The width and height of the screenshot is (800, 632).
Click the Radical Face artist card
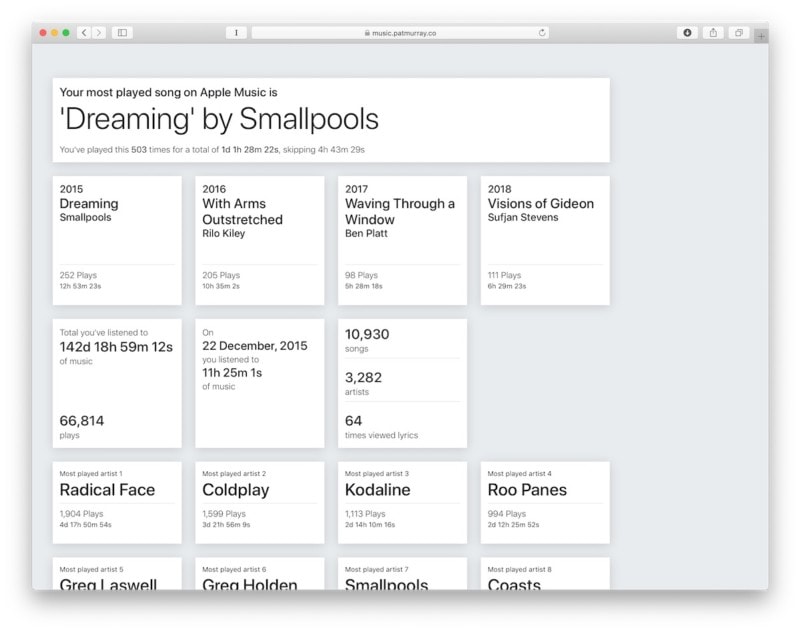coord(115,500)
